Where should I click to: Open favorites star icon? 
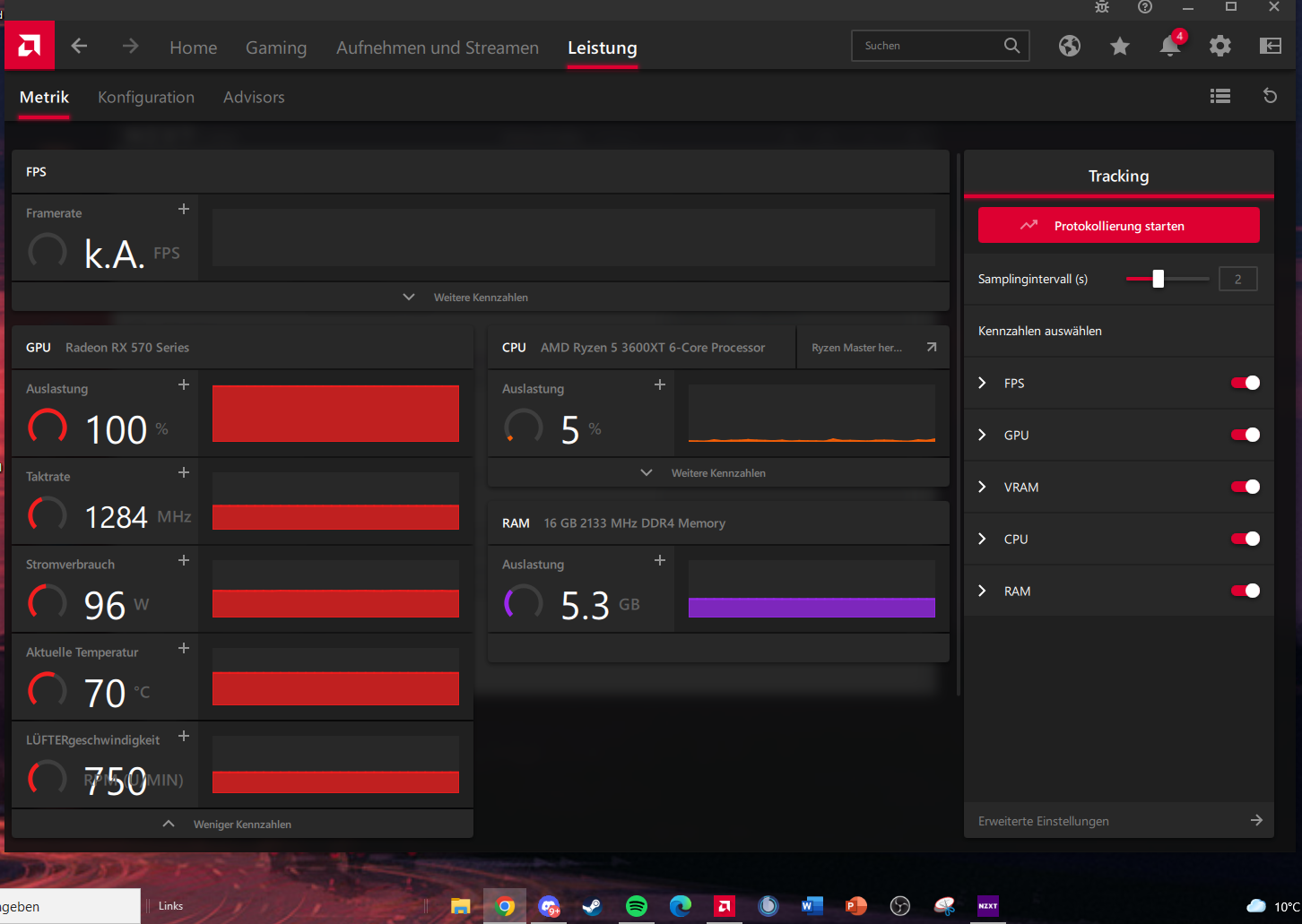tap(1120, 46)
